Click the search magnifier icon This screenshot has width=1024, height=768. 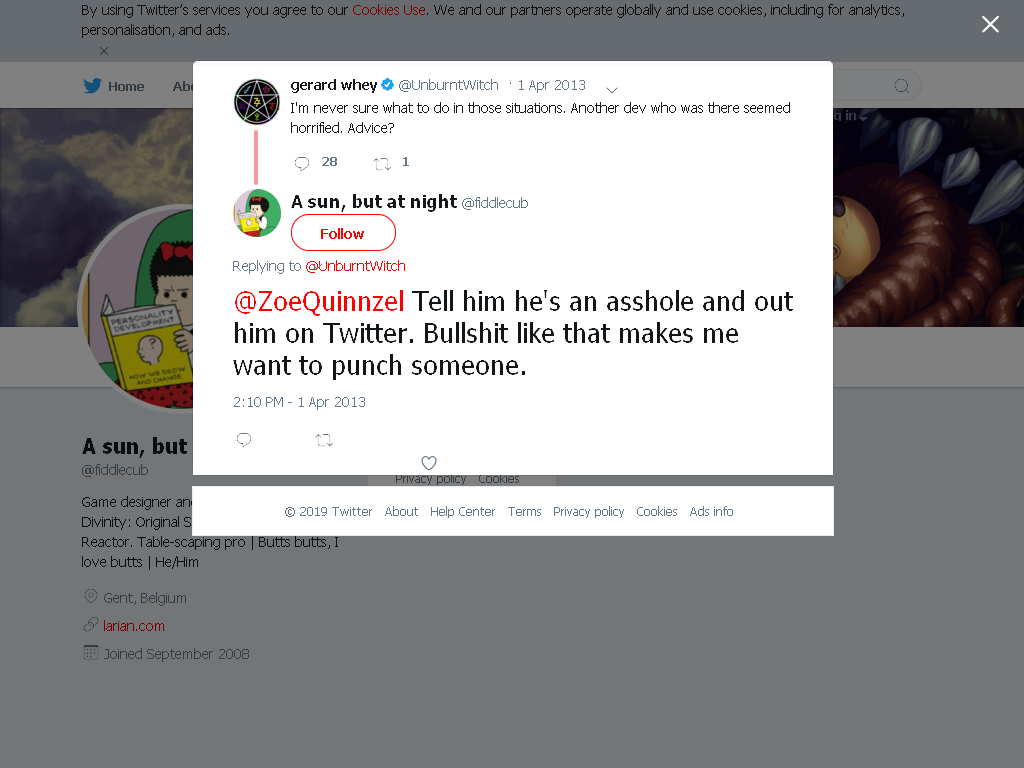[x=902, y=86]
